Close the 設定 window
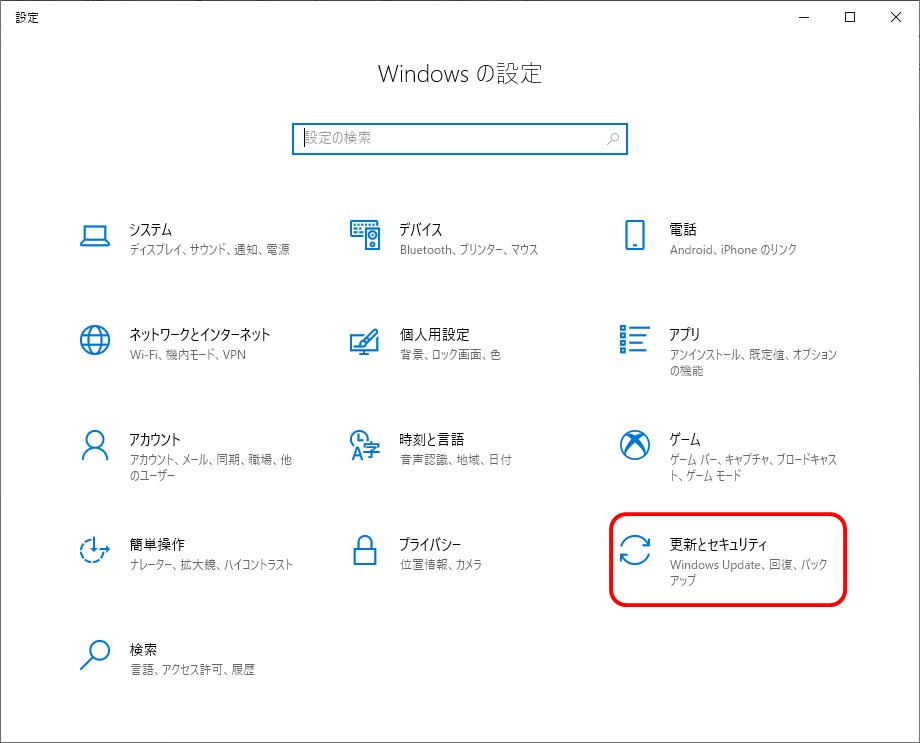The height and width of the screenshot is (743, 920). click(895, 17)
